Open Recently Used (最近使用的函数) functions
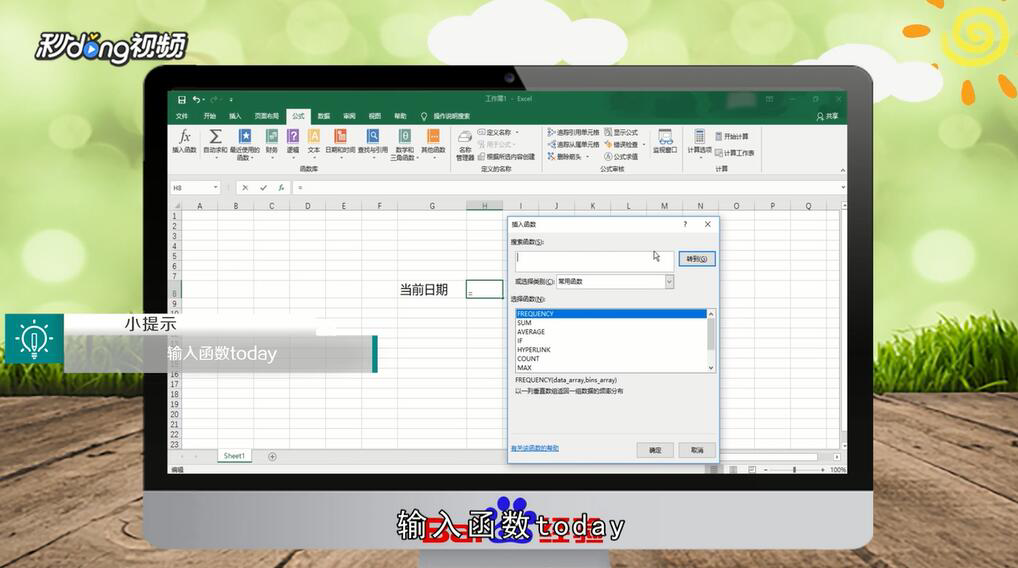The image size is (1018, 568). coord(245,143)
